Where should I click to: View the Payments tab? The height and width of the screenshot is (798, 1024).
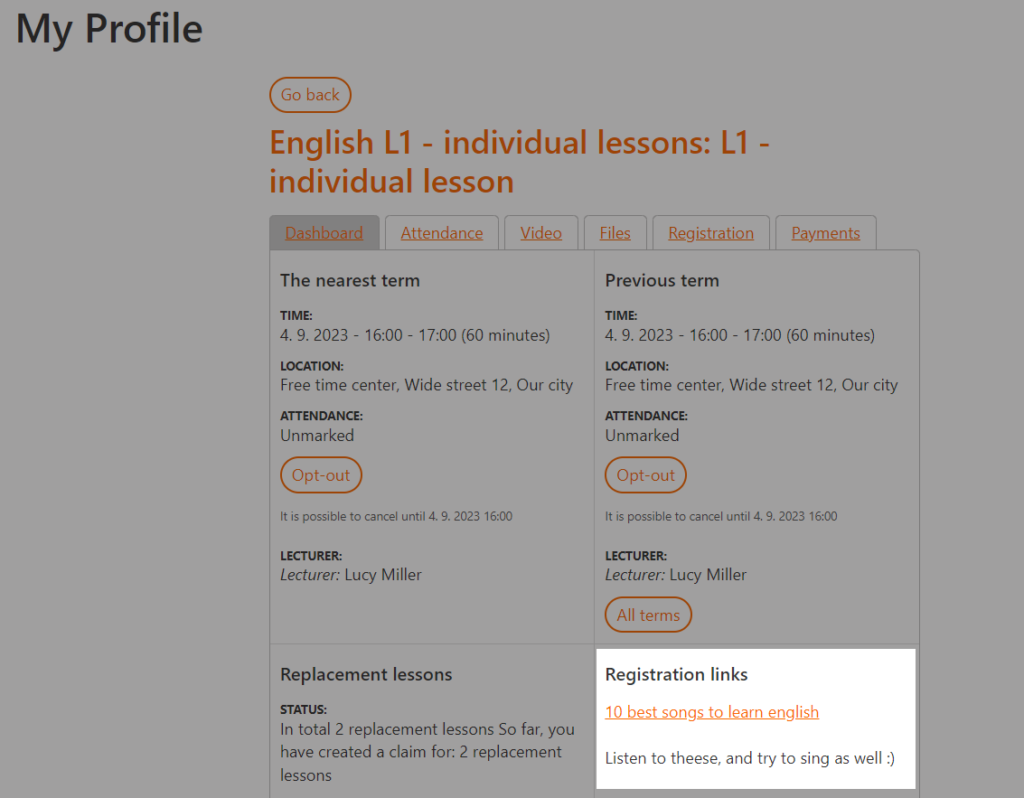pyautogui.click(x=825, y=233)
